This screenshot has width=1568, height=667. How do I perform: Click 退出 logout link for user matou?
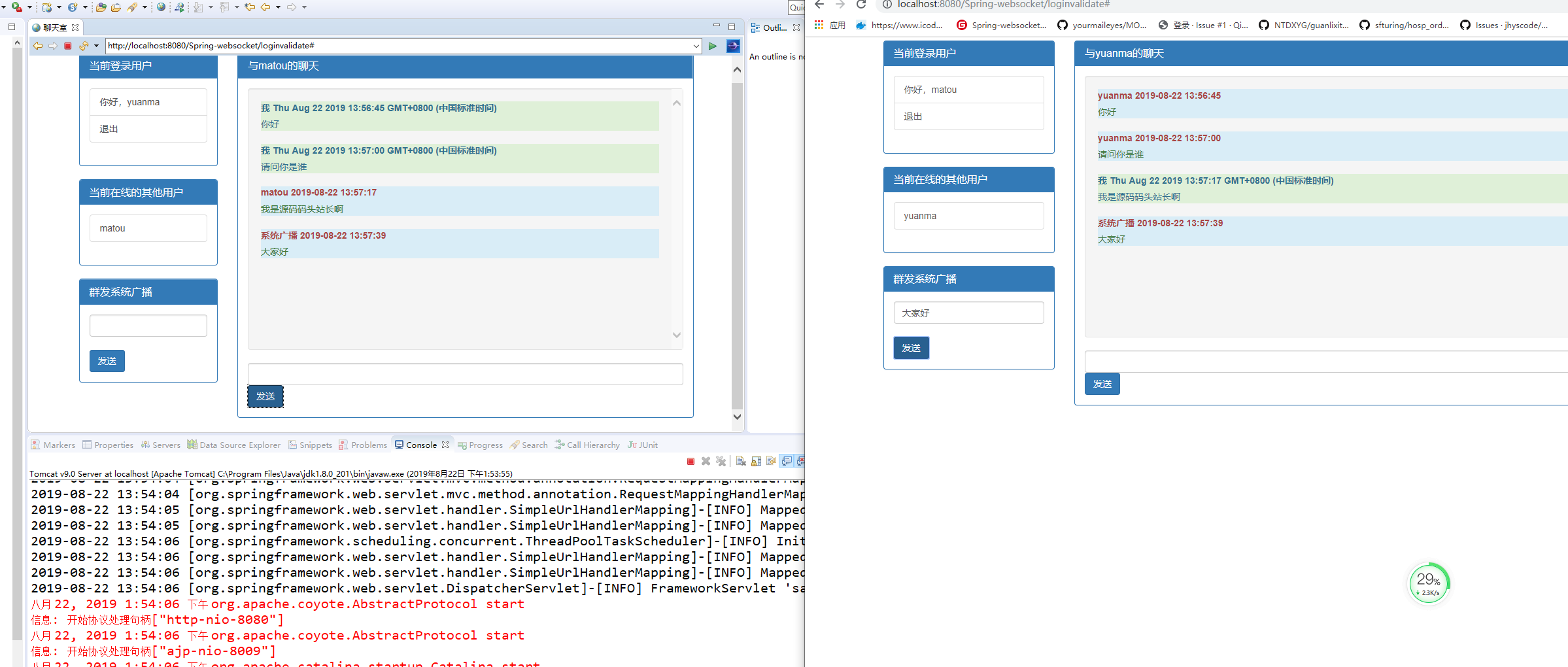(x=913, y=116)
